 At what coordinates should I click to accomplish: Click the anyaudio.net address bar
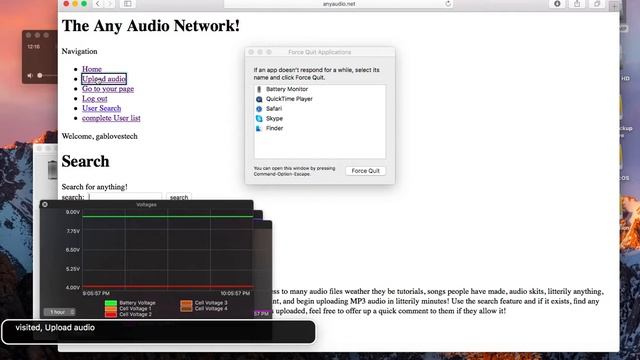click(x=339, y=4)
